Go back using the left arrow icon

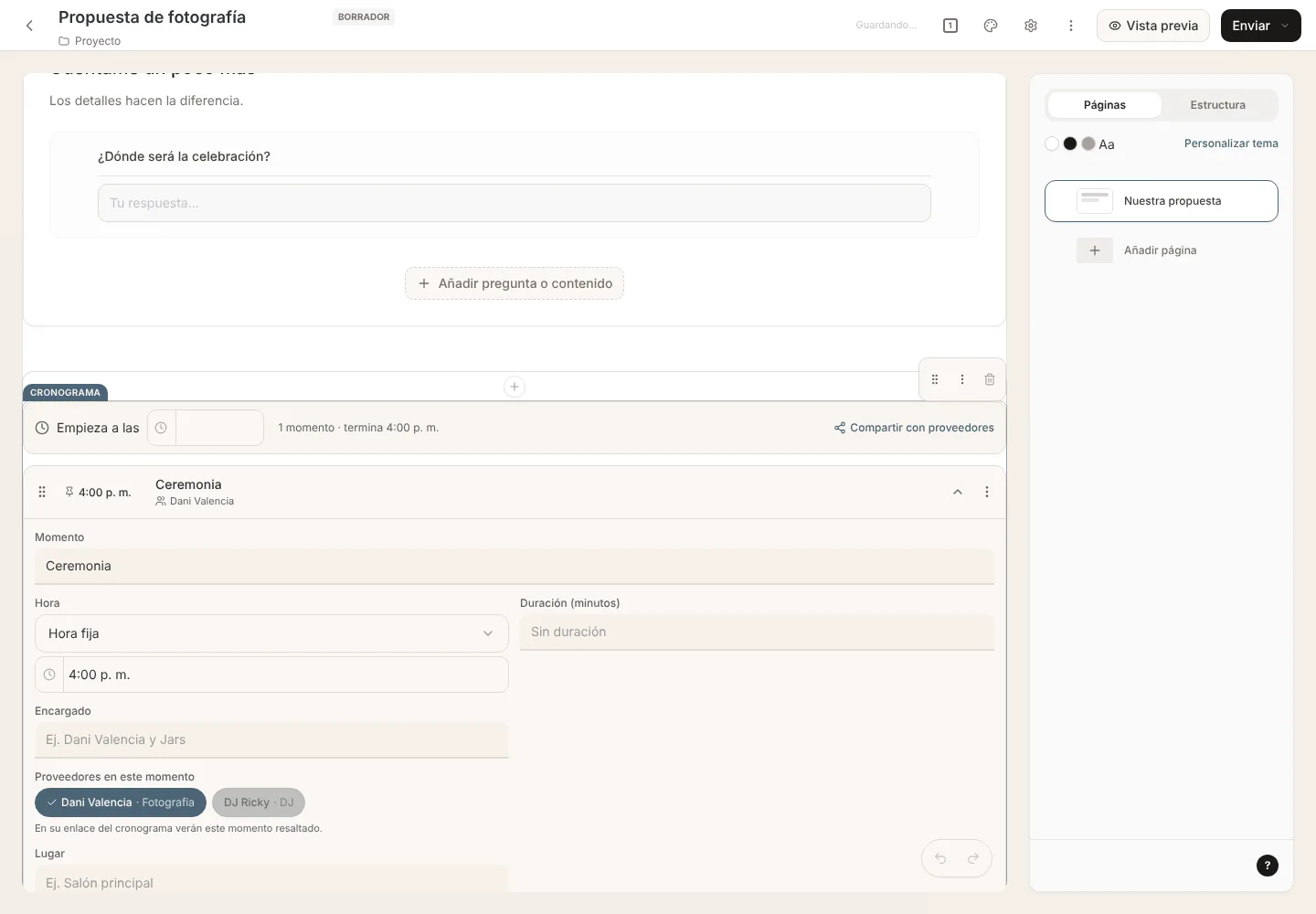coord(29,26)
